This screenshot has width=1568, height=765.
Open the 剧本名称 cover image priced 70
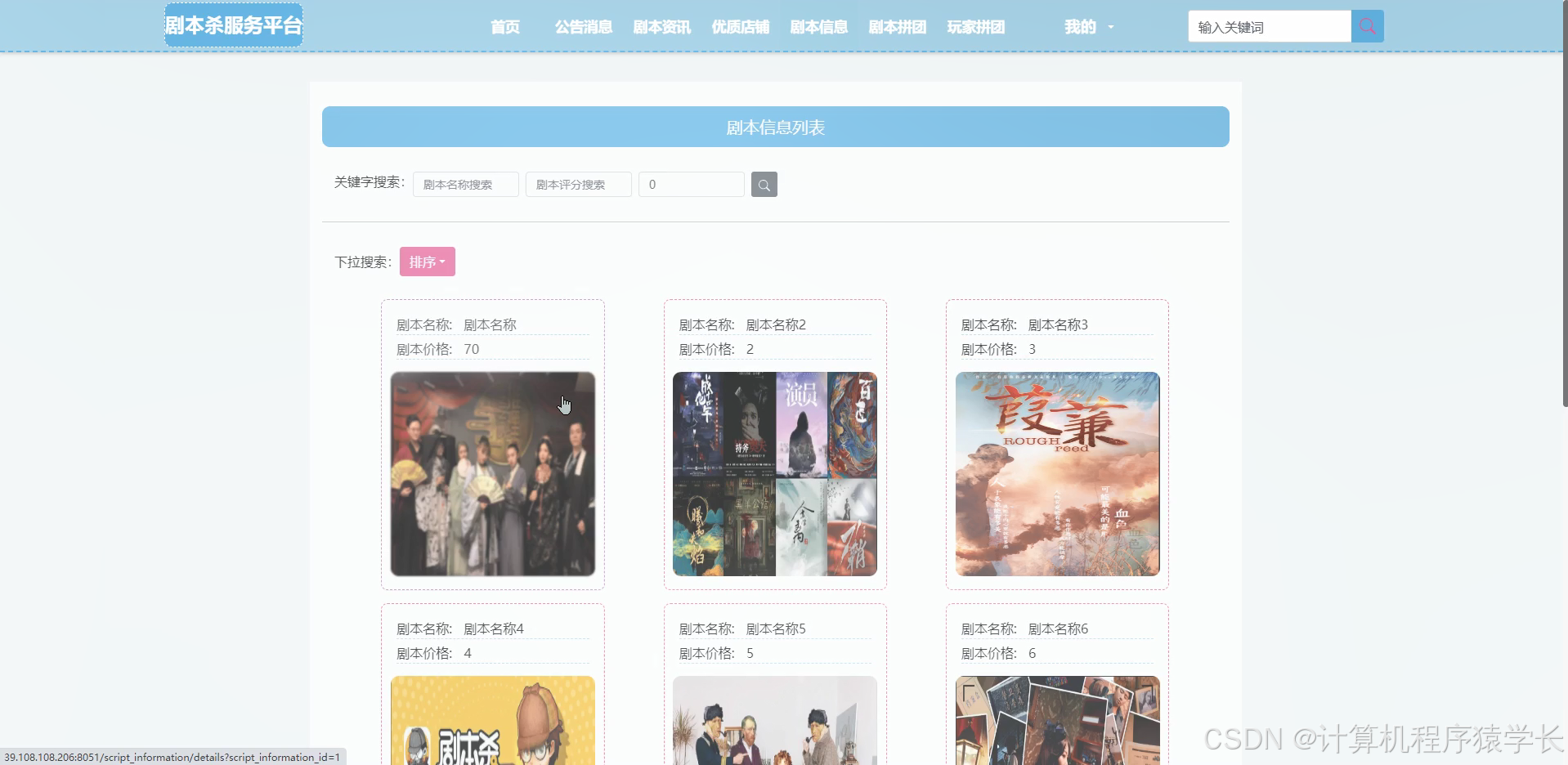492,474
